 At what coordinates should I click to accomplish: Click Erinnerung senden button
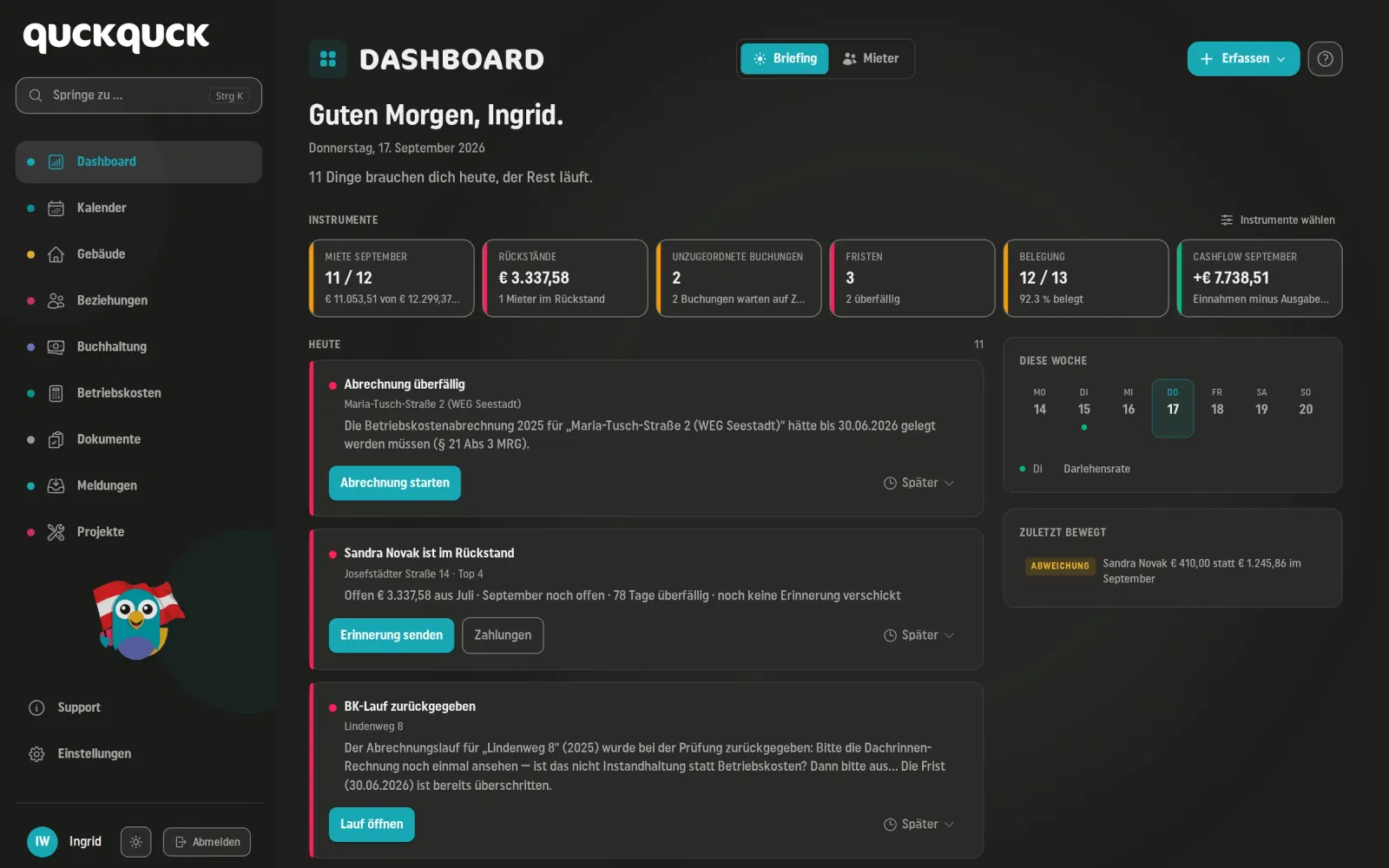pos(392,635)
